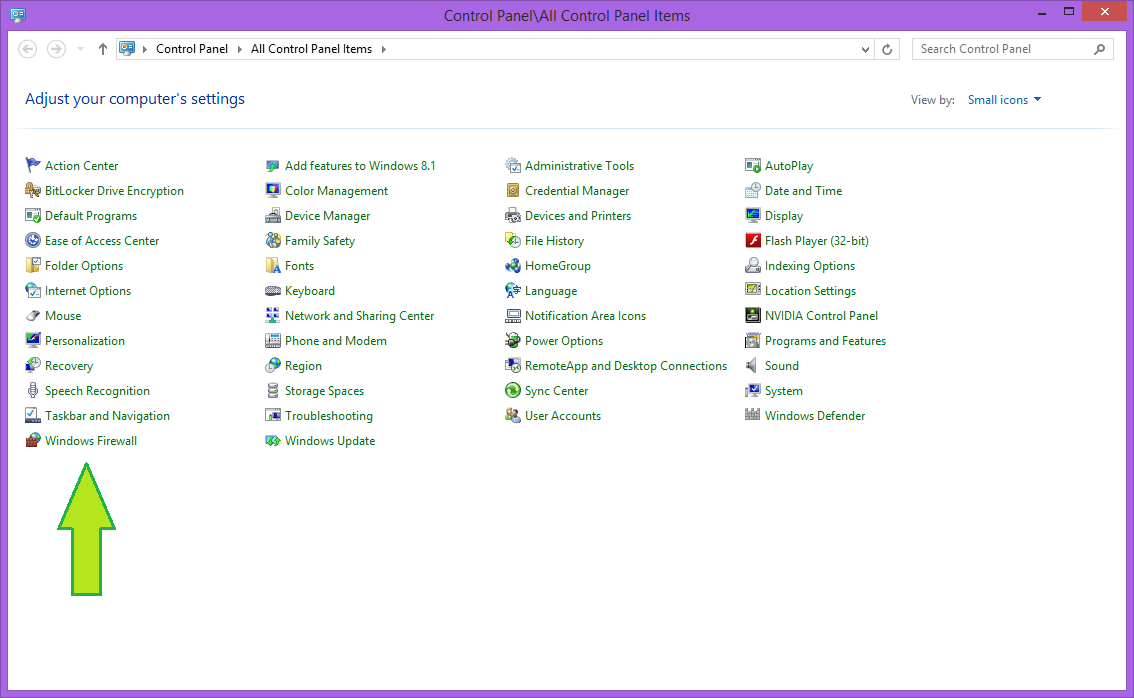The image size is (1134, 698).
Task: Open the Display link
Action: (784, 216)
